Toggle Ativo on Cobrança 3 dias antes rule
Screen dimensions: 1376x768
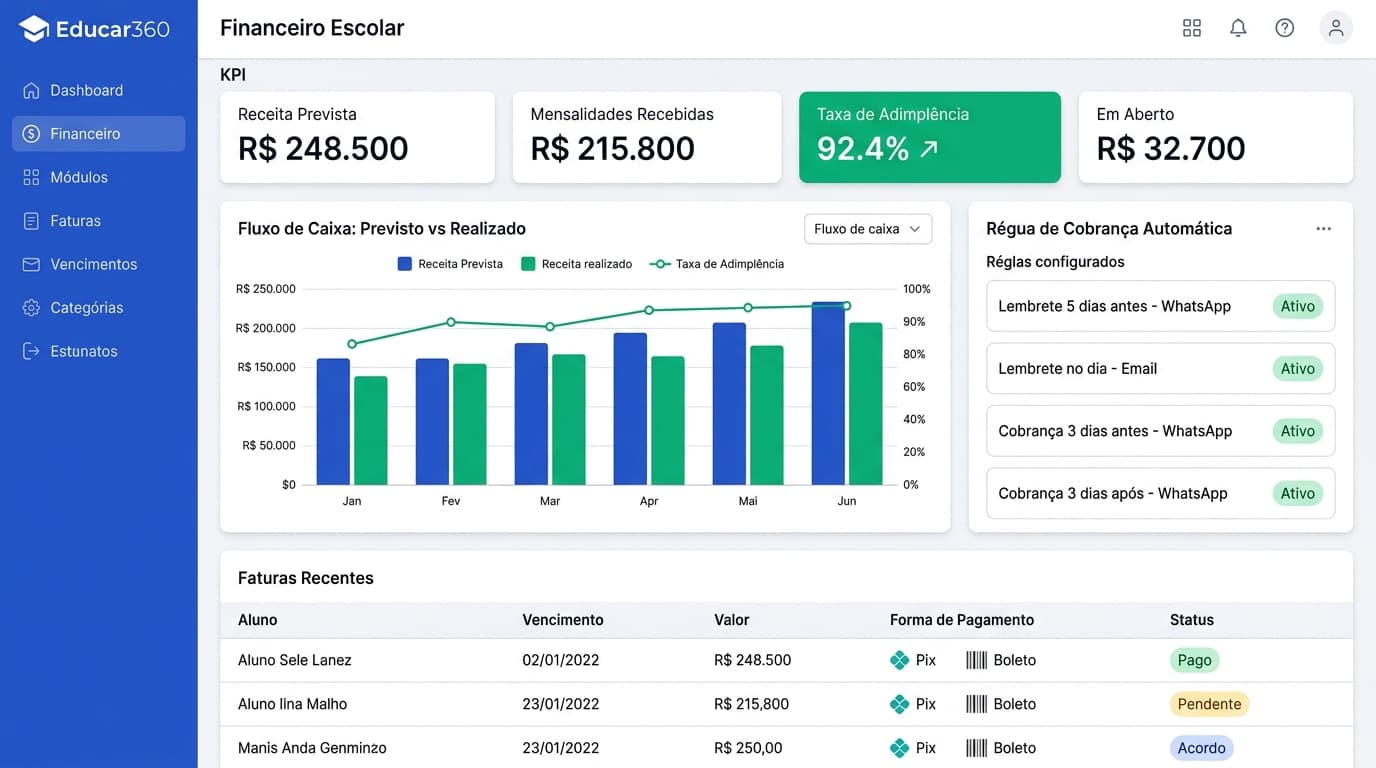coord(1297,431)
